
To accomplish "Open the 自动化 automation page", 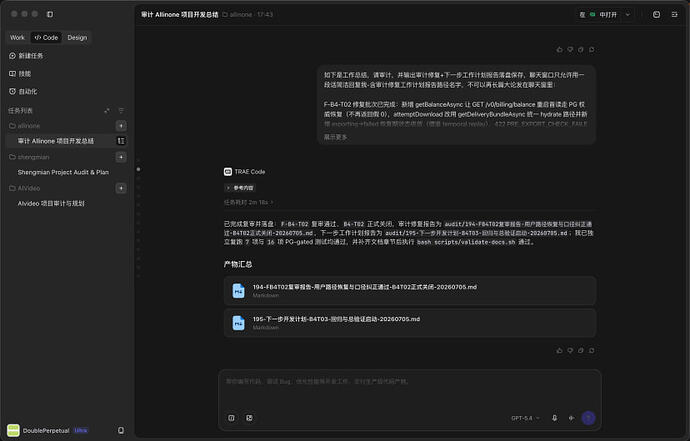I will point(23,91).
